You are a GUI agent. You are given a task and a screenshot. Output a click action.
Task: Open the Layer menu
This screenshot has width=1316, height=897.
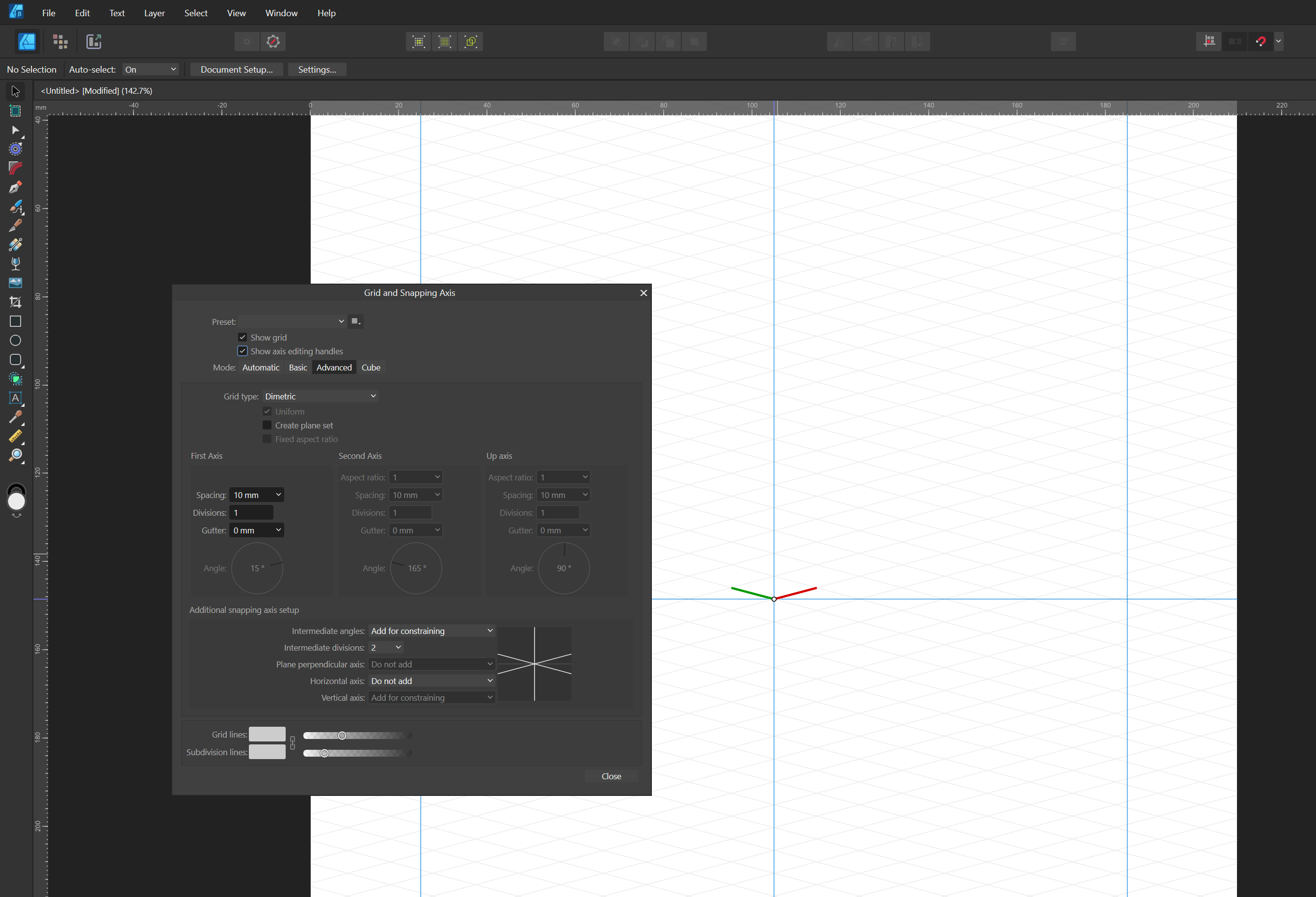[x=154, y=12]
